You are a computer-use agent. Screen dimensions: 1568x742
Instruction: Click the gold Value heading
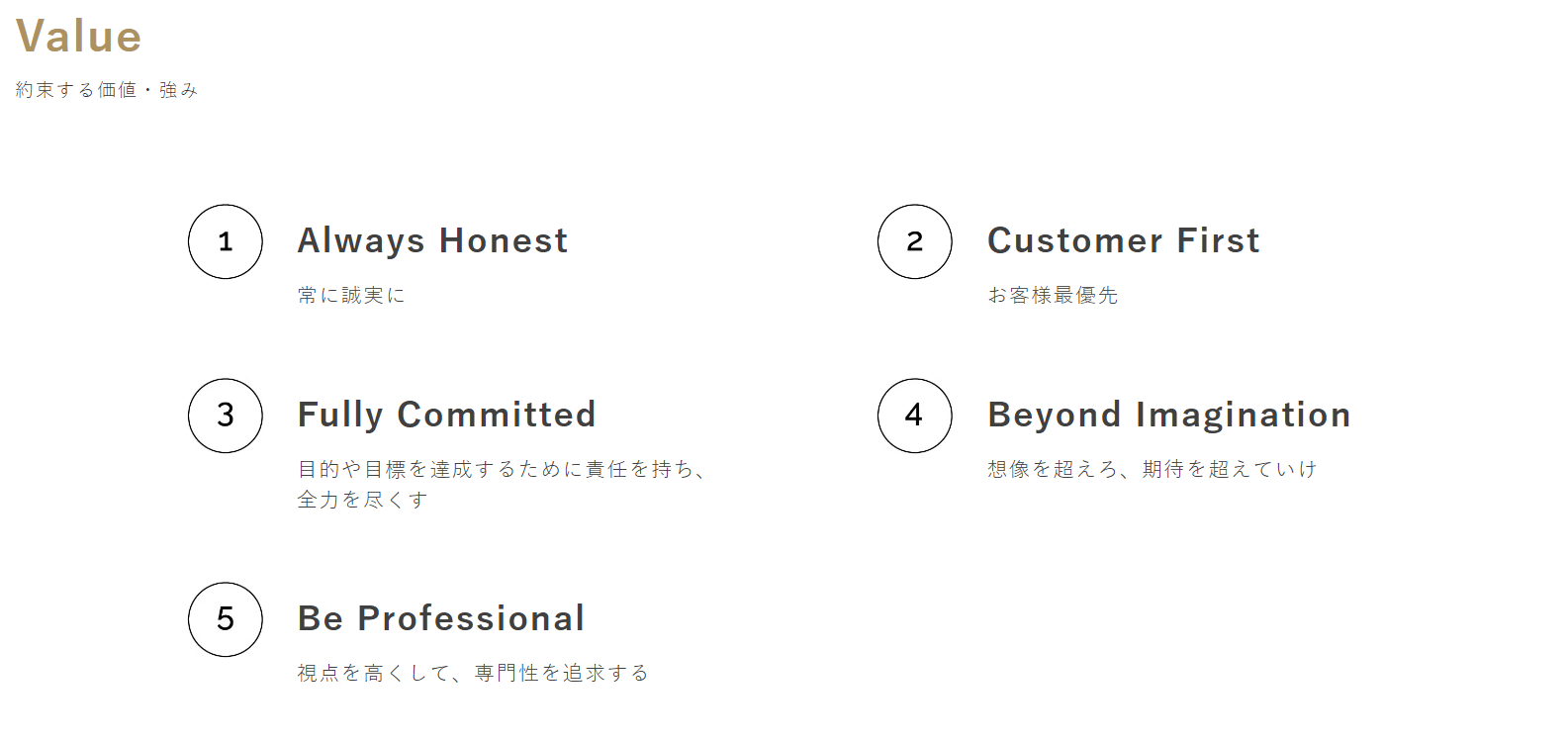pos(79,37)
